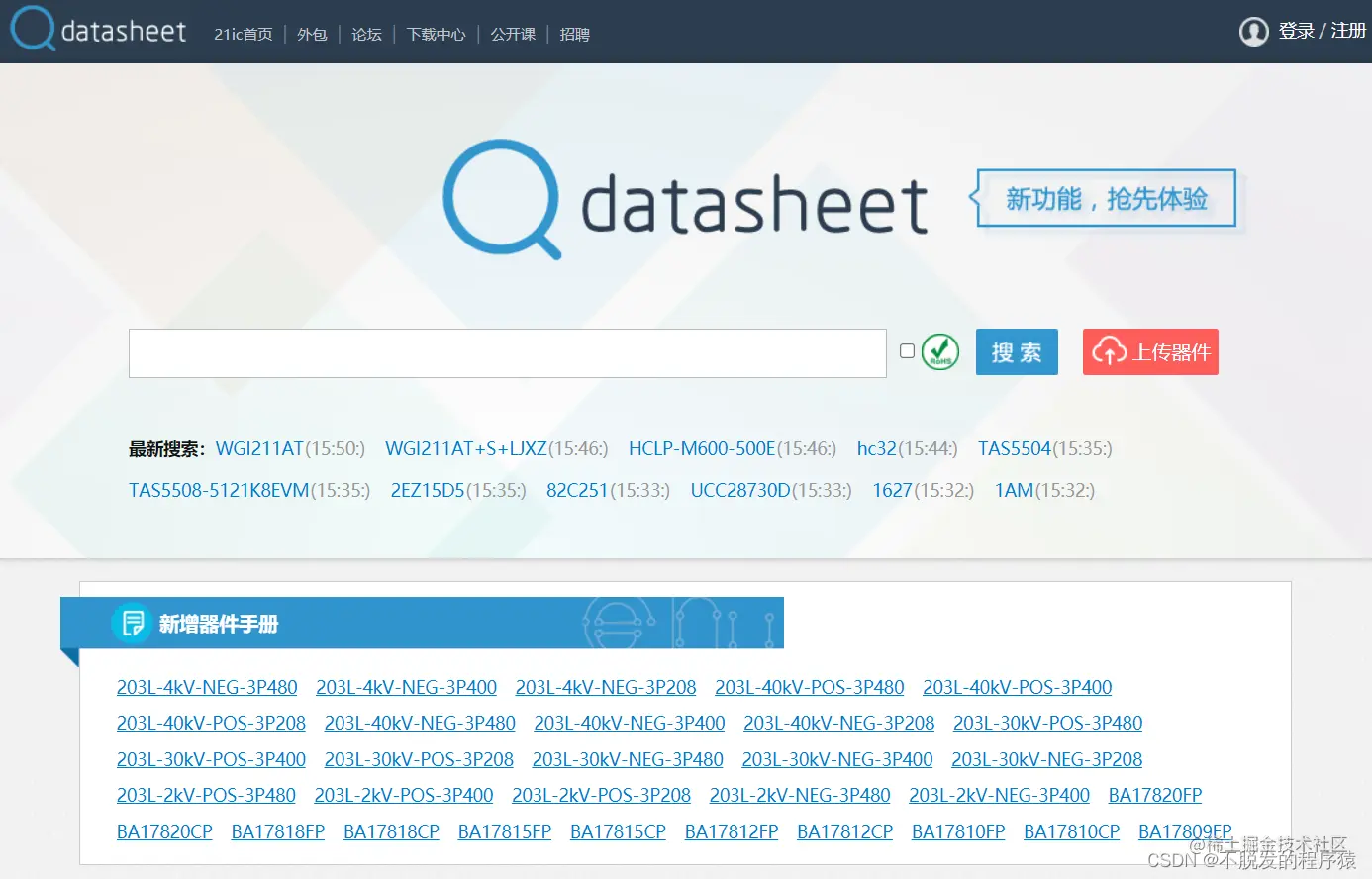Open 外包 menu item
Viewport: 1372px width, 879px height.
pos(312,34)
